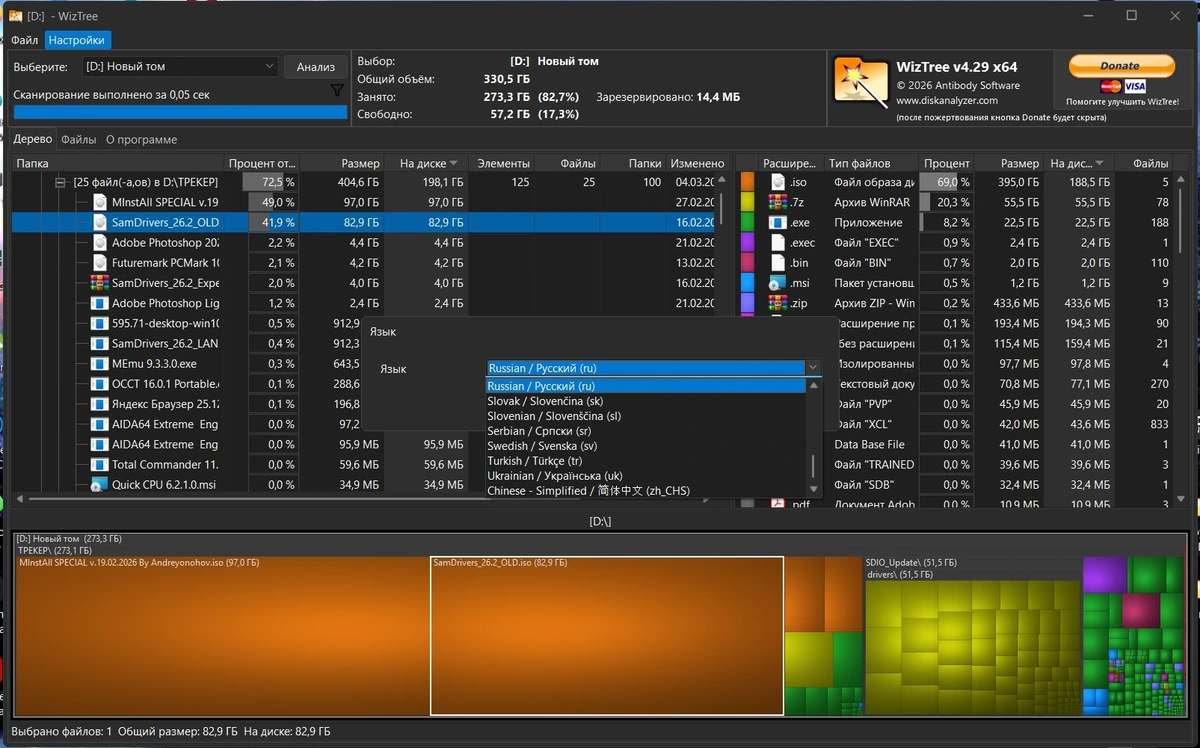Screen dimensions: 1200x748
Task: Switch to the Дерево tab
Action: (x=33, y=139)
